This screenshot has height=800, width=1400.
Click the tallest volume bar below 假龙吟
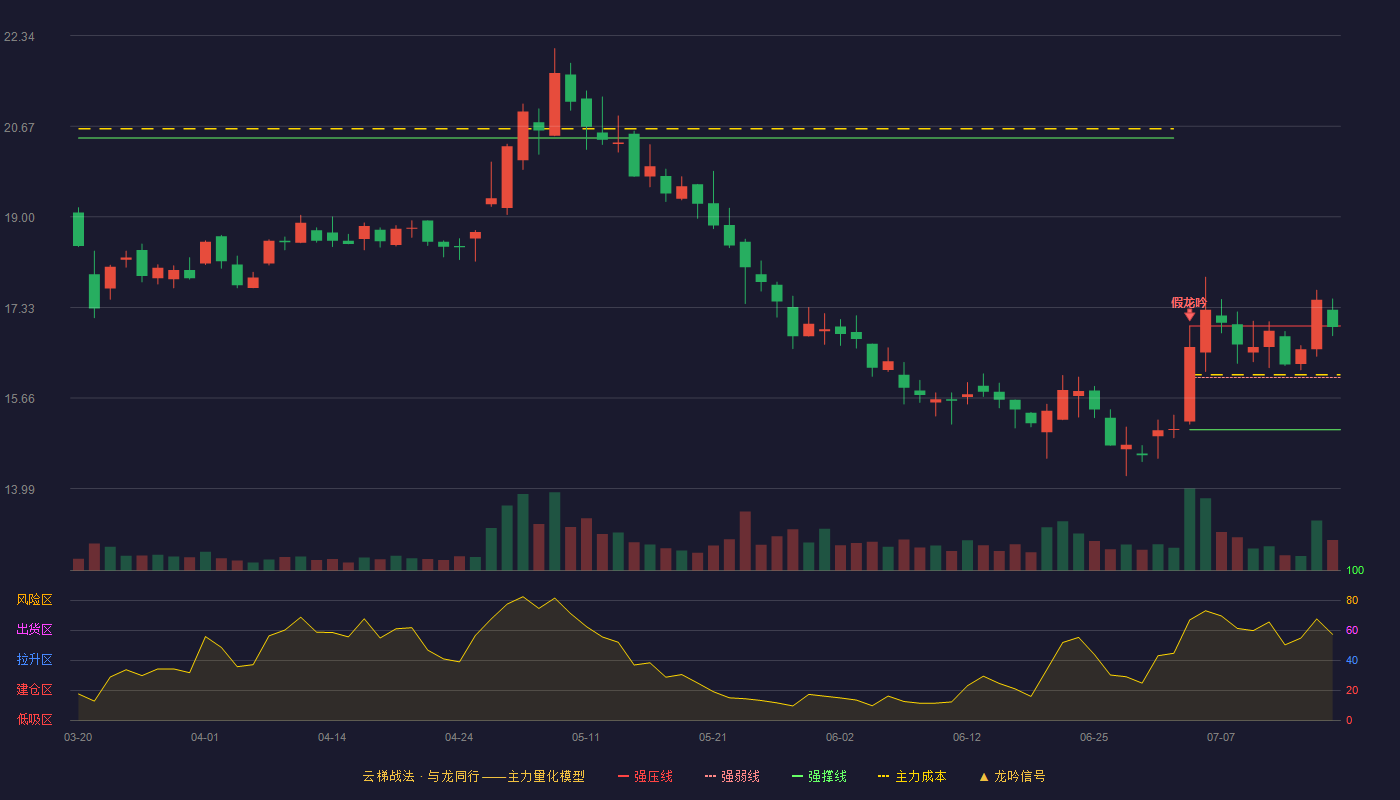pyautogui.click(x=1189, y=529)
